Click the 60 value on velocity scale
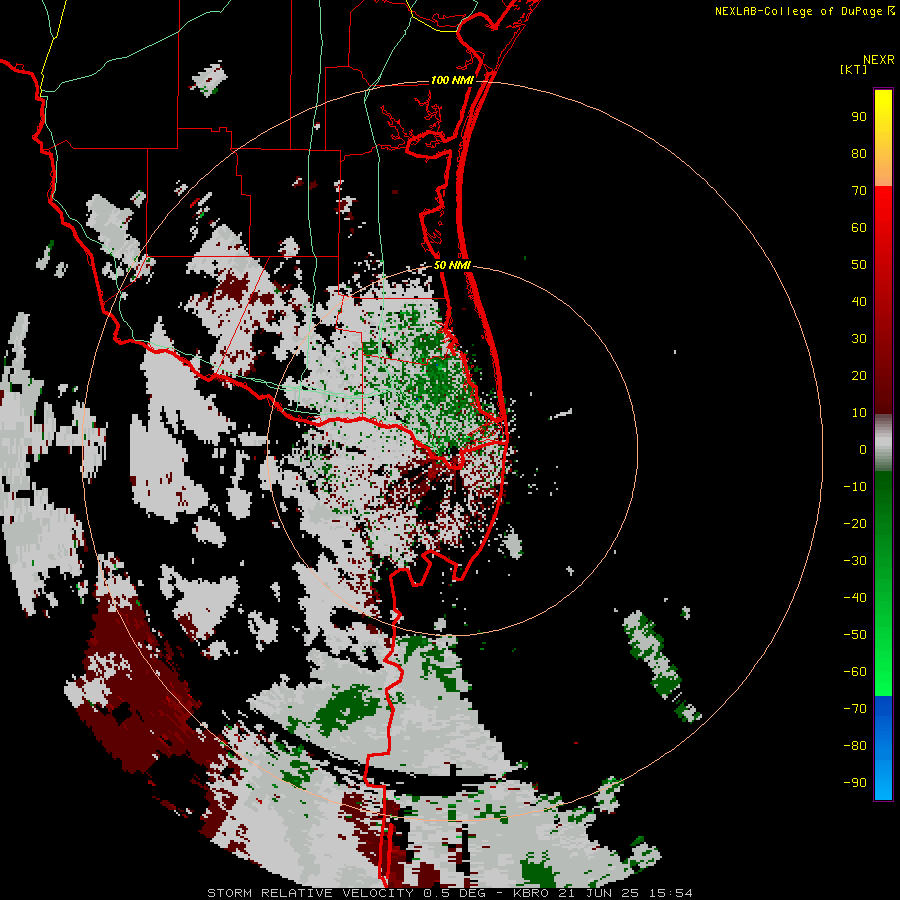 click(859, 228)
